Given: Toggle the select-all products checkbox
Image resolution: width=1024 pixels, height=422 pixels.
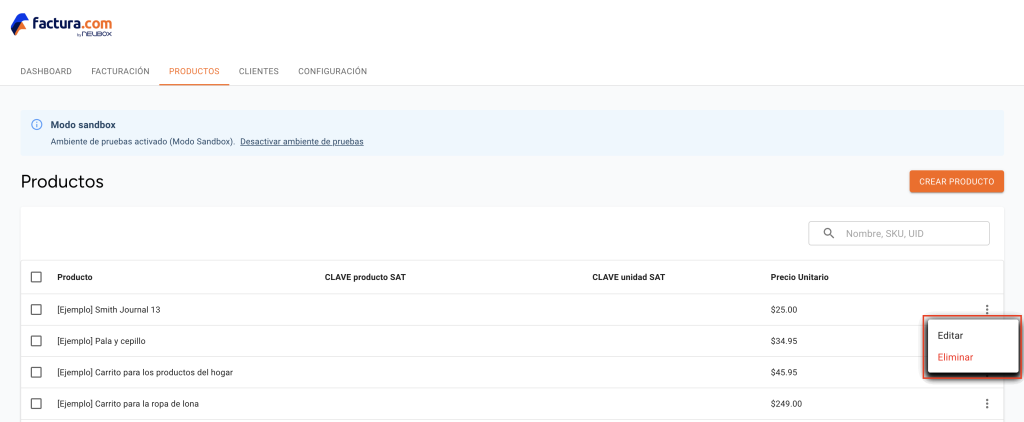Looking at the screenshot, I should point(37,277).
